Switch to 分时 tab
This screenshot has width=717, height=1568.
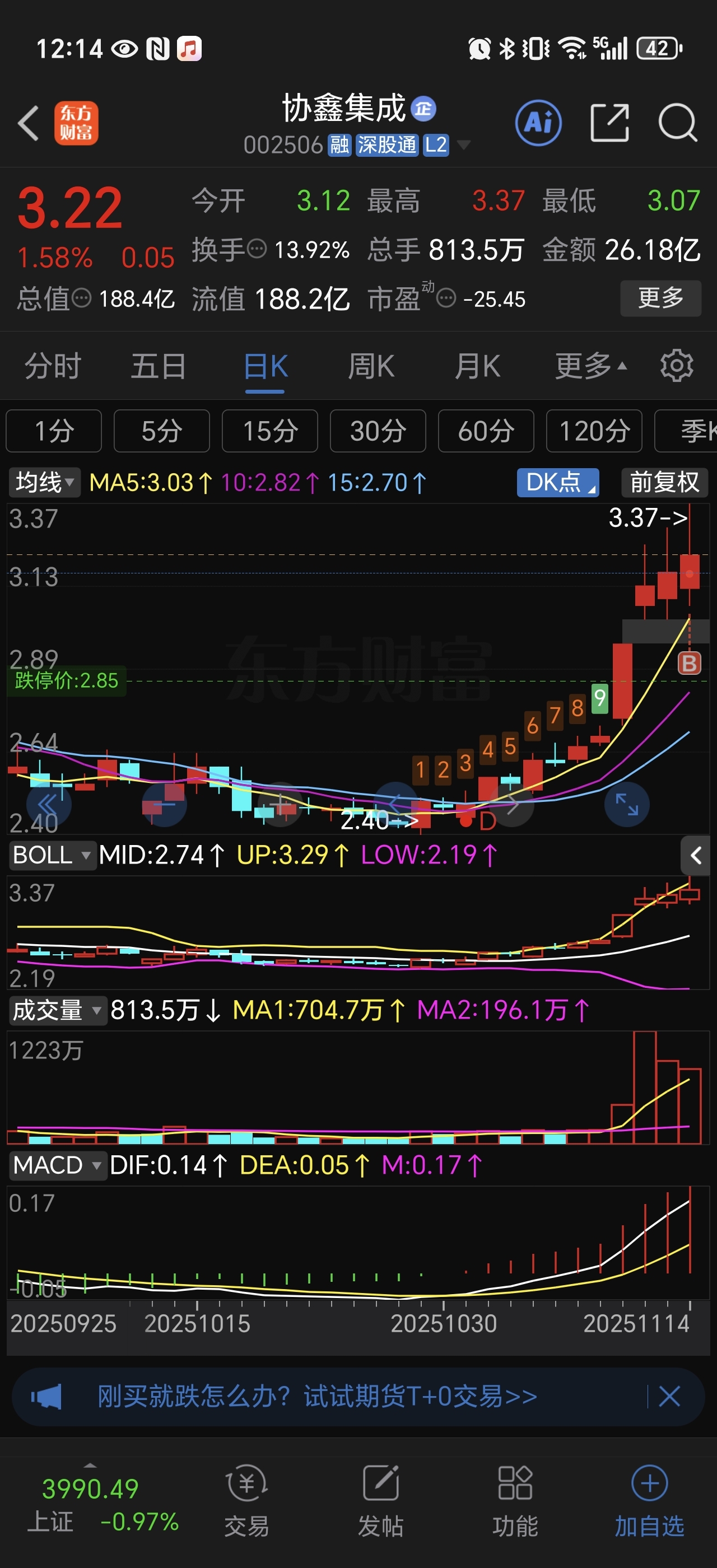53,366
